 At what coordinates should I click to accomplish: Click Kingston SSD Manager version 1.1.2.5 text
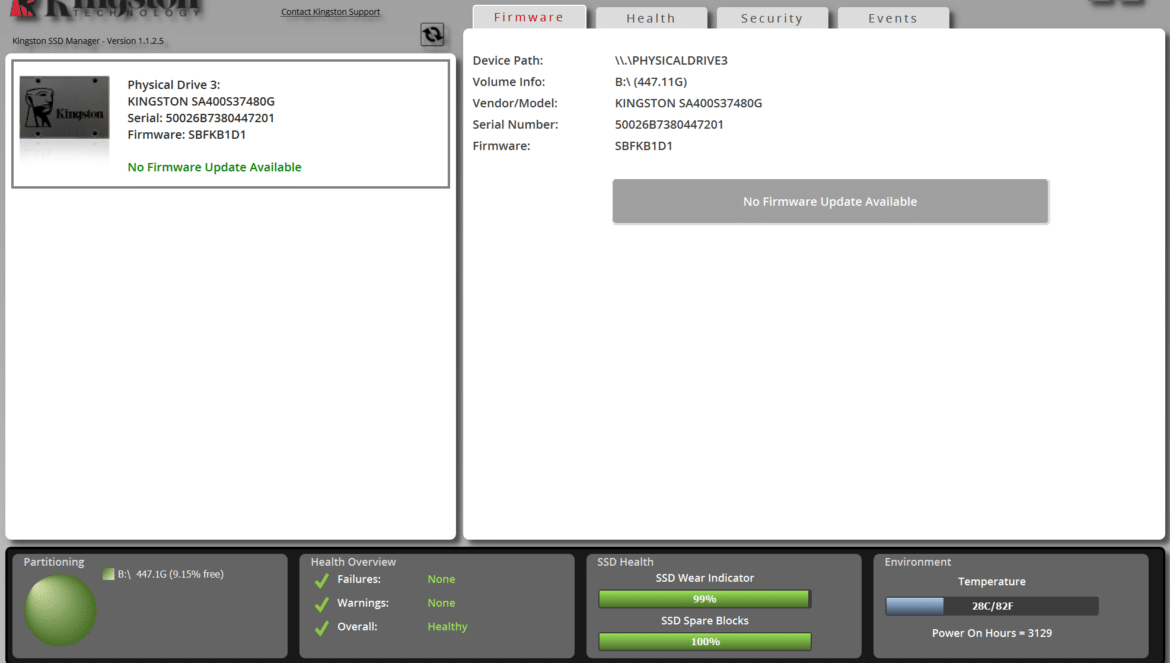(x=88, y=41)
